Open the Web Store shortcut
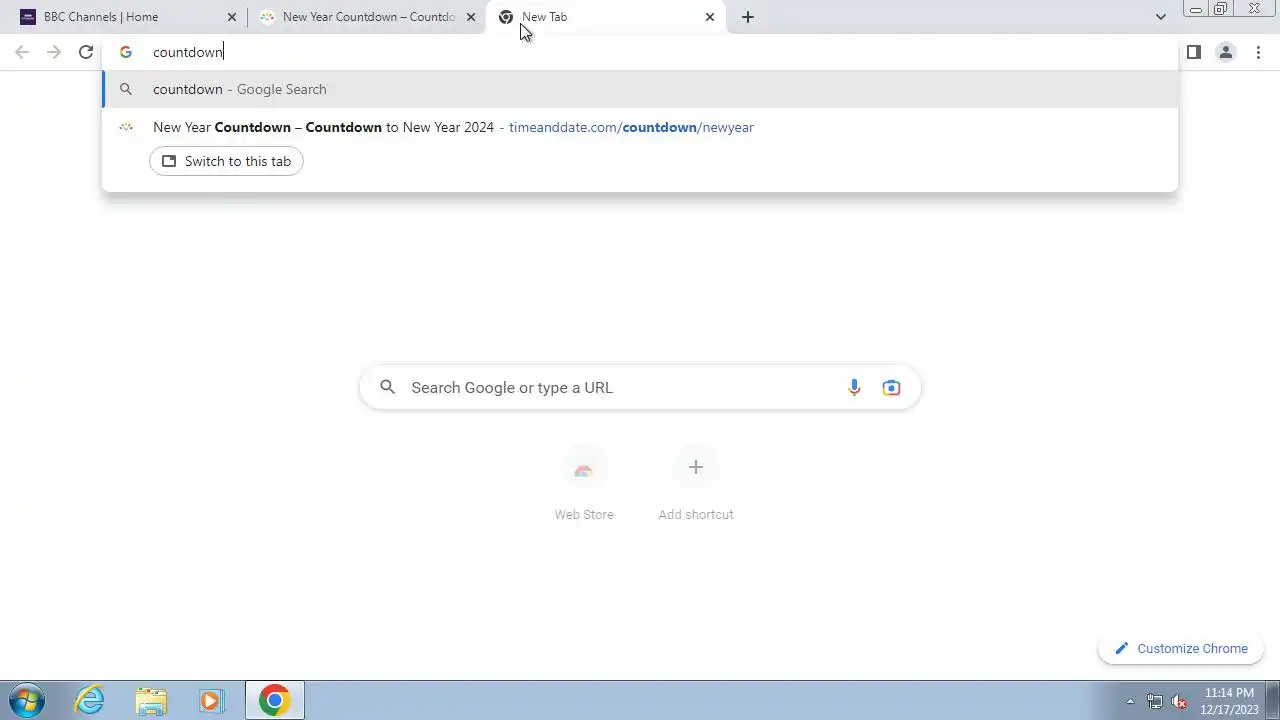1280x720 pixels. tap(584, 485)
